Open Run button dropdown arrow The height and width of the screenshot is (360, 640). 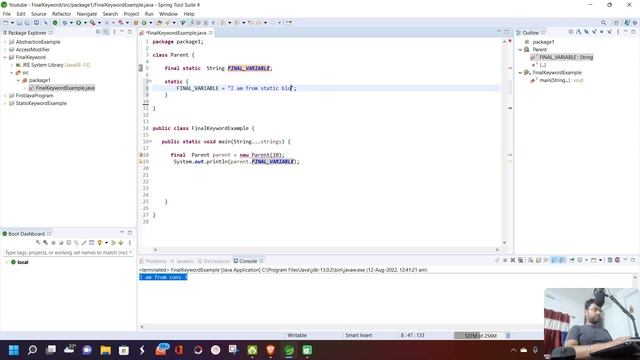[85, 23]
